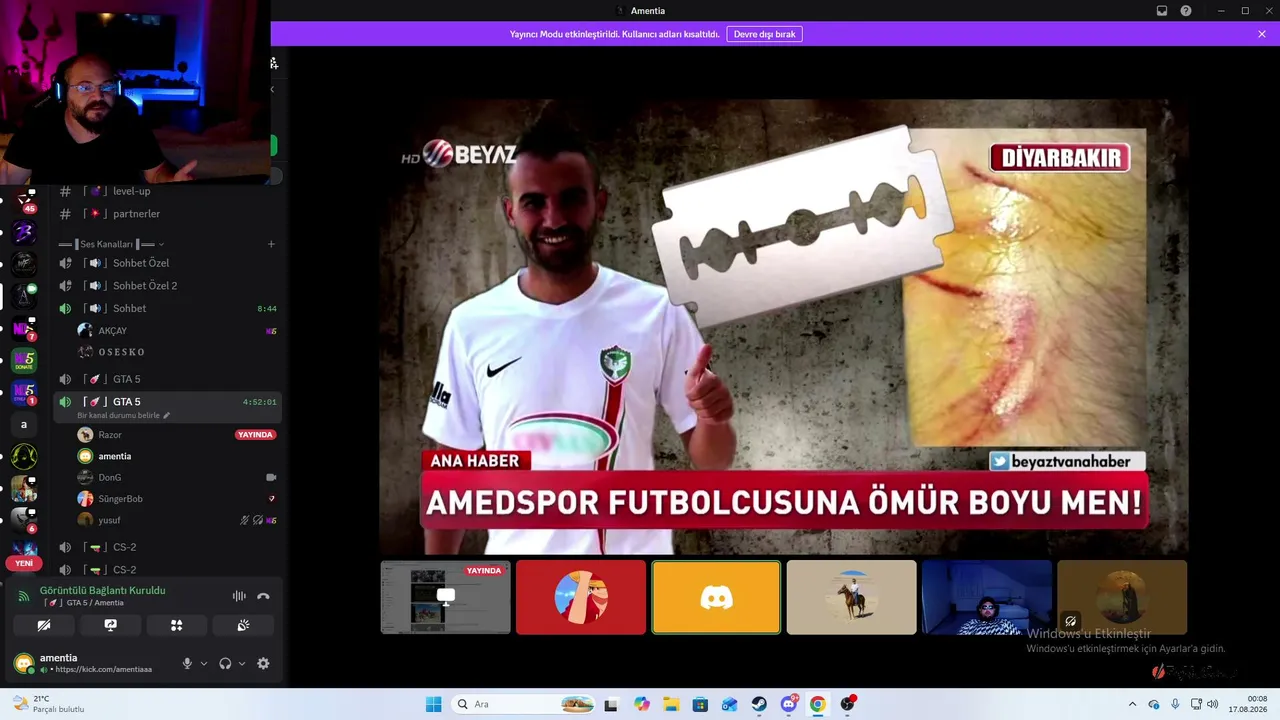
Task: Toggle screen sharing in voice panel
Action: pyautogui.click(x=110, y=625)
